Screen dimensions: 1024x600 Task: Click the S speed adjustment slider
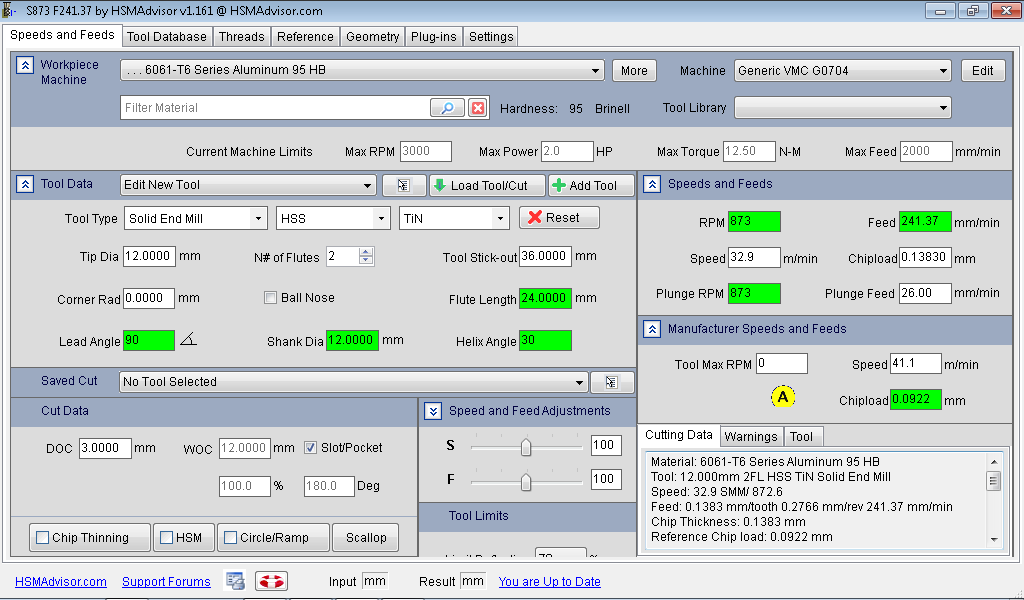point(526,447)
